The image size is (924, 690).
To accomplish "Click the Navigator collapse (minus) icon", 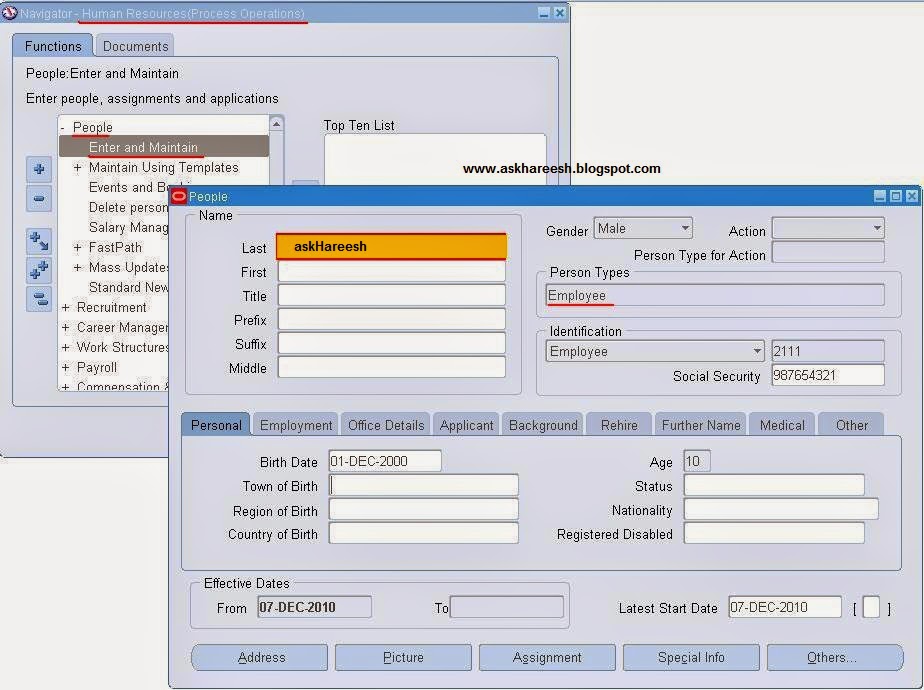I will tap(39, 199).
